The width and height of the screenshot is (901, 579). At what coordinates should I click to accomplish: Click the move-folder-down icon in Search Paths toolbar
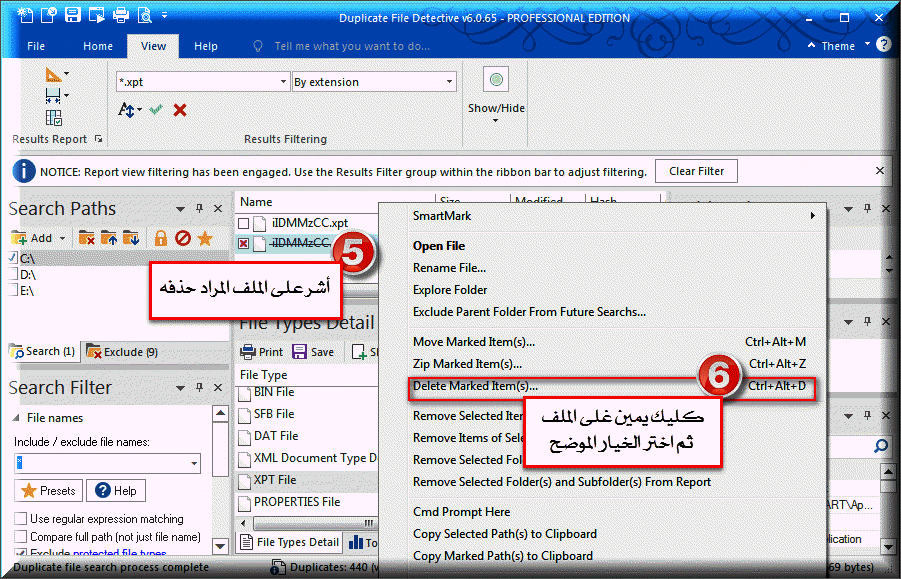point(130,238)
